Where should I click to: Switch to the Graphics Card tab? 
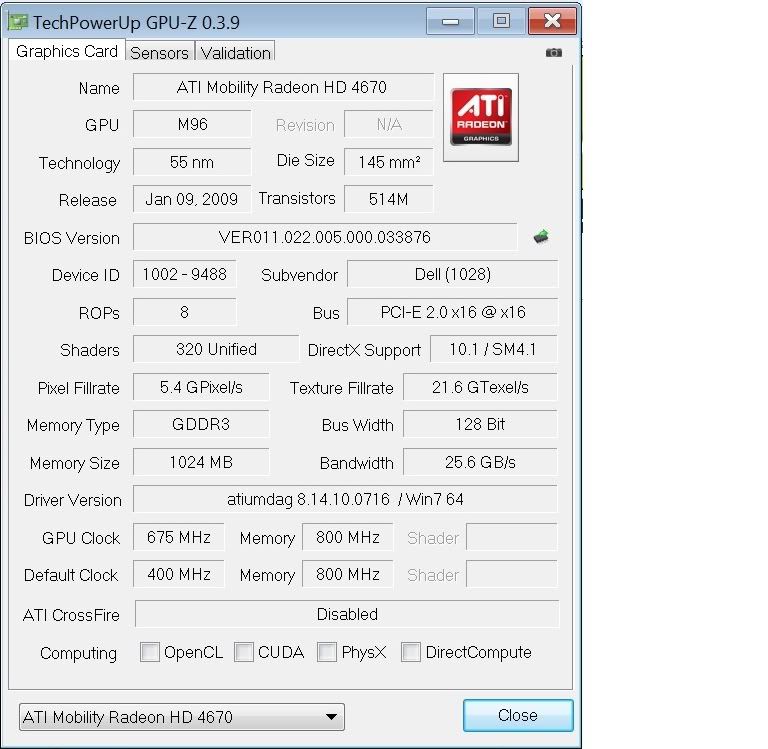(x=67, y=51)
